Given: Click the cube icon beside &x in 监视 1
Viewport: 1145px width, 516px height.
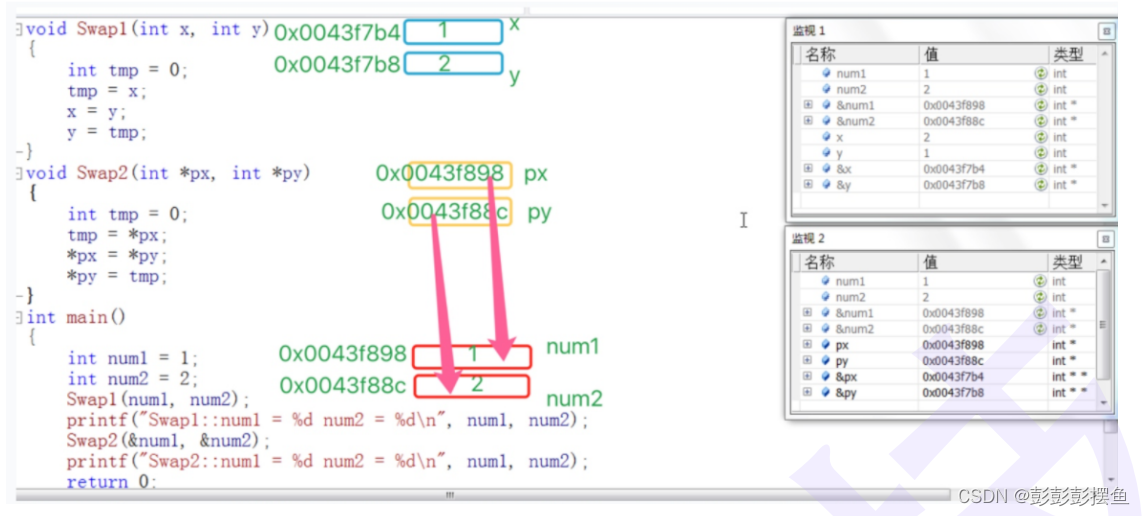Looking at the screenshot, I should (x=827, y=169).
